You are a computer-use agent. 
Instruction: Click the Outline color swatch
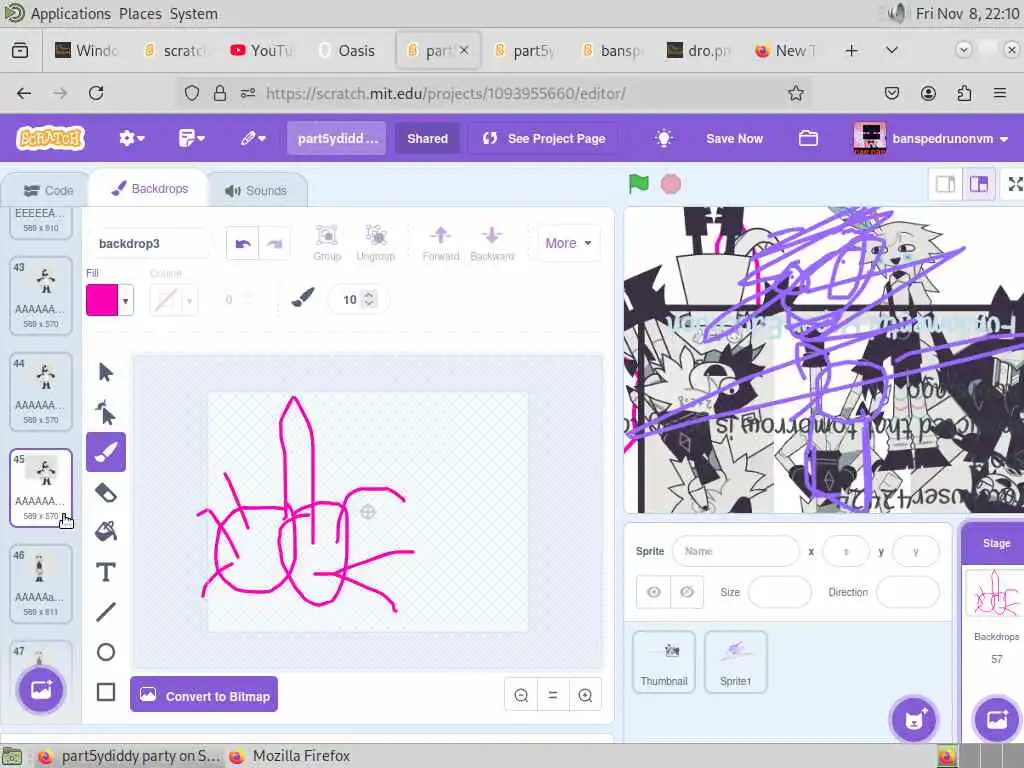166,300
